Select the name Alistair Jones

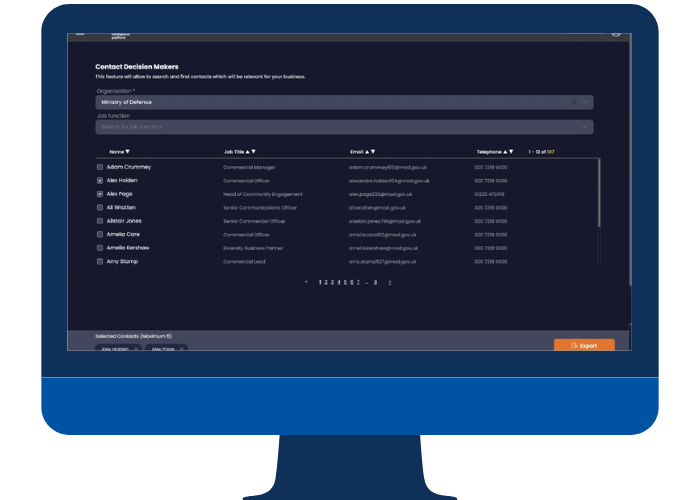pyautogui.click(x=124, y=221)
